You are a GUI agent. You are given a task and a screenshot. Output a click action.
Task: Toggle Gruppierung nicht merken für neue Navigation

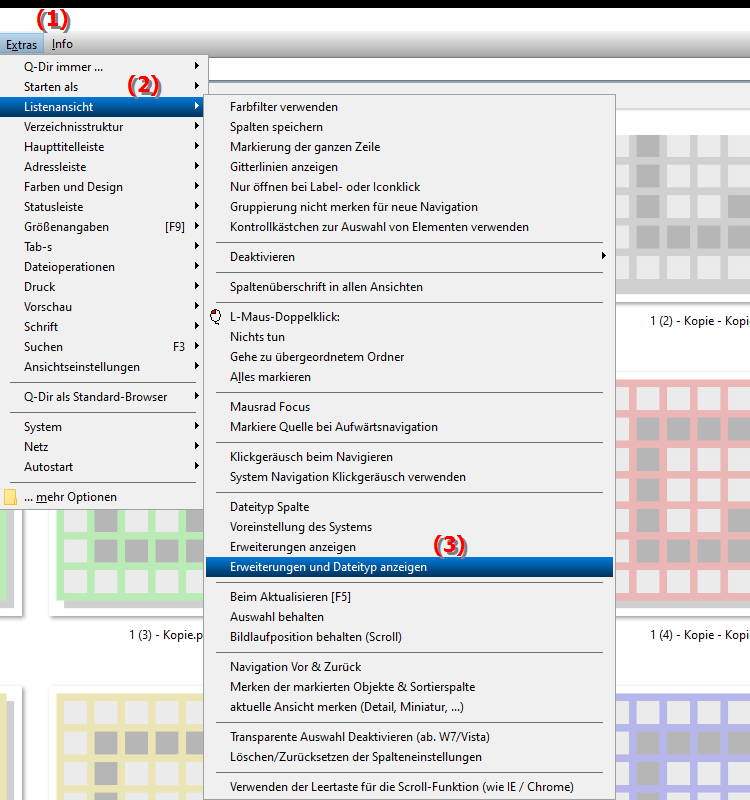409,207
